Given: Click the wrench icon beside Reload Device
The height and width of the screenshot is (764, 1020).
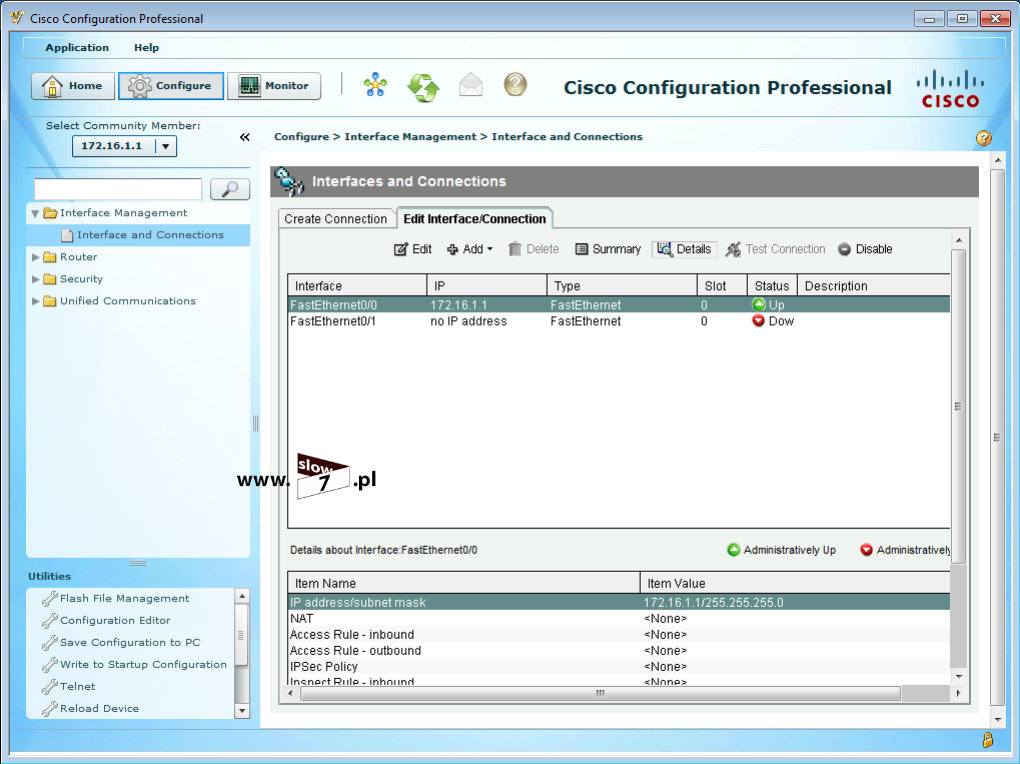Looking at the screenshot, I should (x=49, y=709).
